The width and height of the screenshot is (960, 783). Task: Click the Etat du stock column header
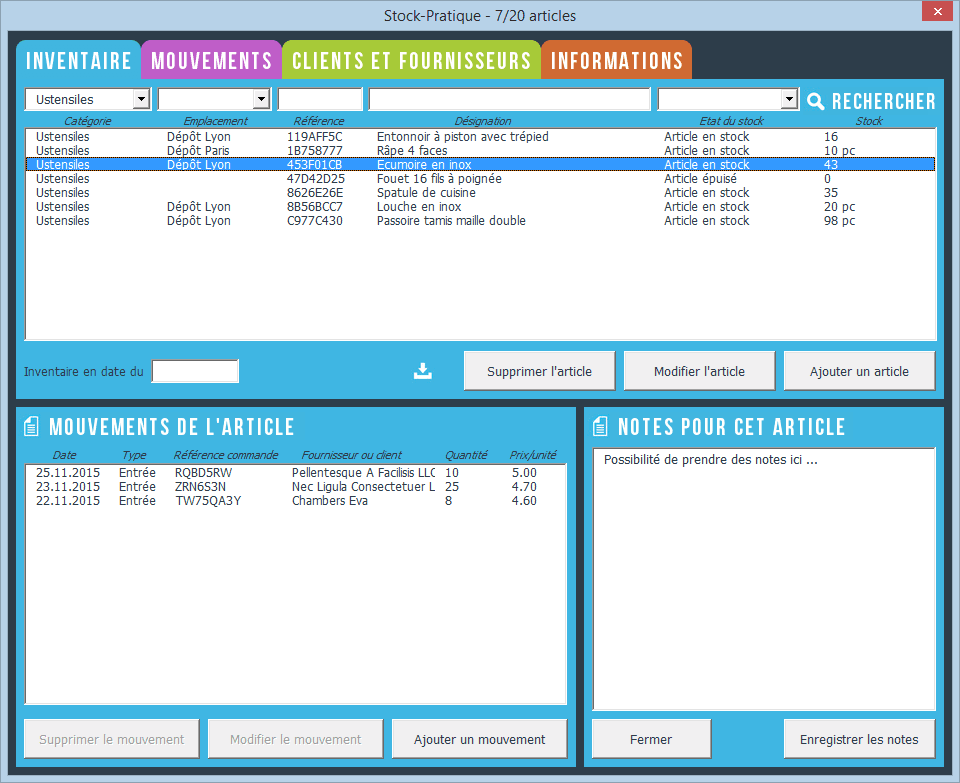[731, 121]
